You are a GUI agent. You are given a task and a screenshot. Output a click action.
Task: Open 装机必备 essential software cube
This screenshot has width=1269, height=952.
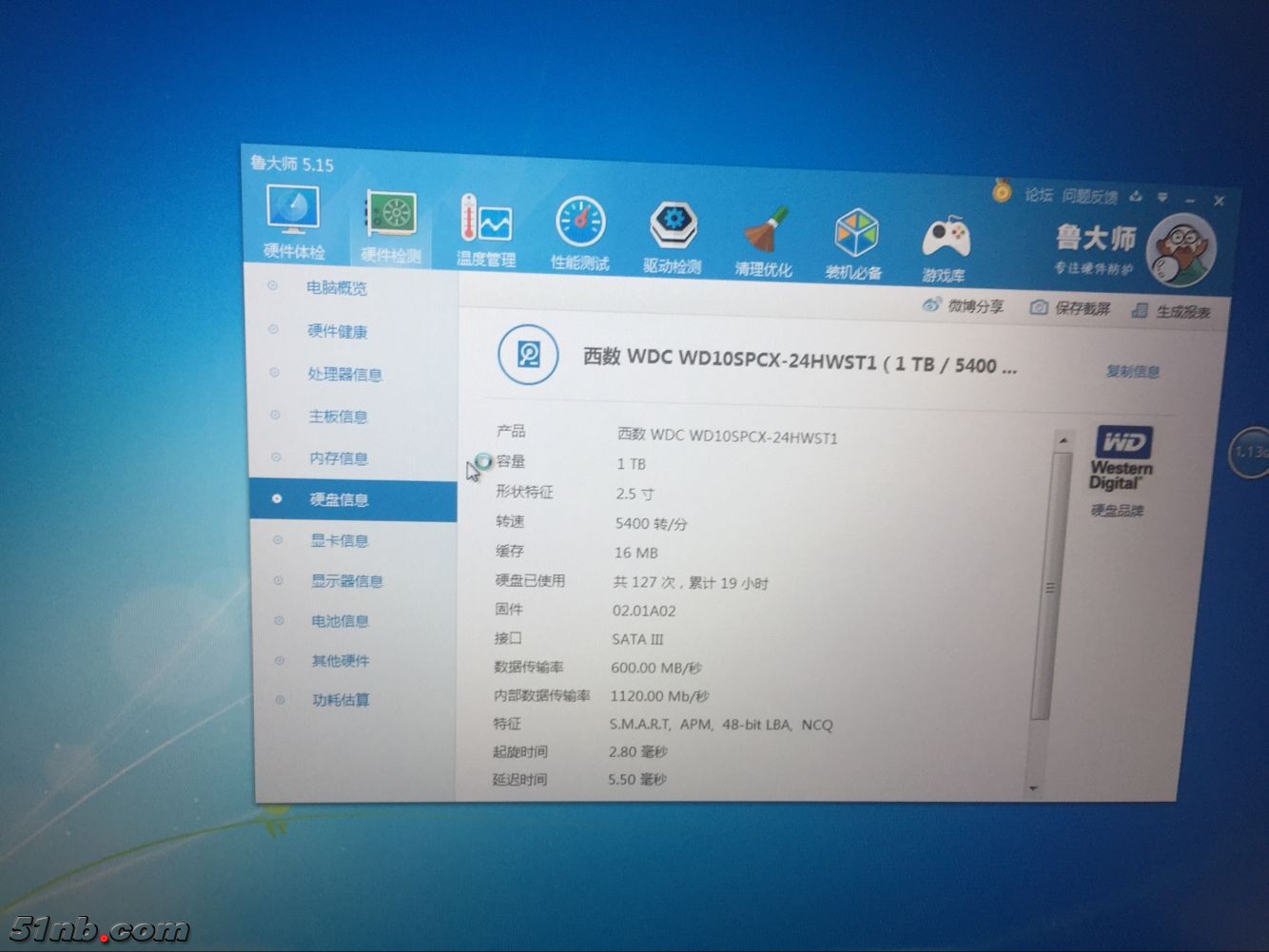[854, 245]
